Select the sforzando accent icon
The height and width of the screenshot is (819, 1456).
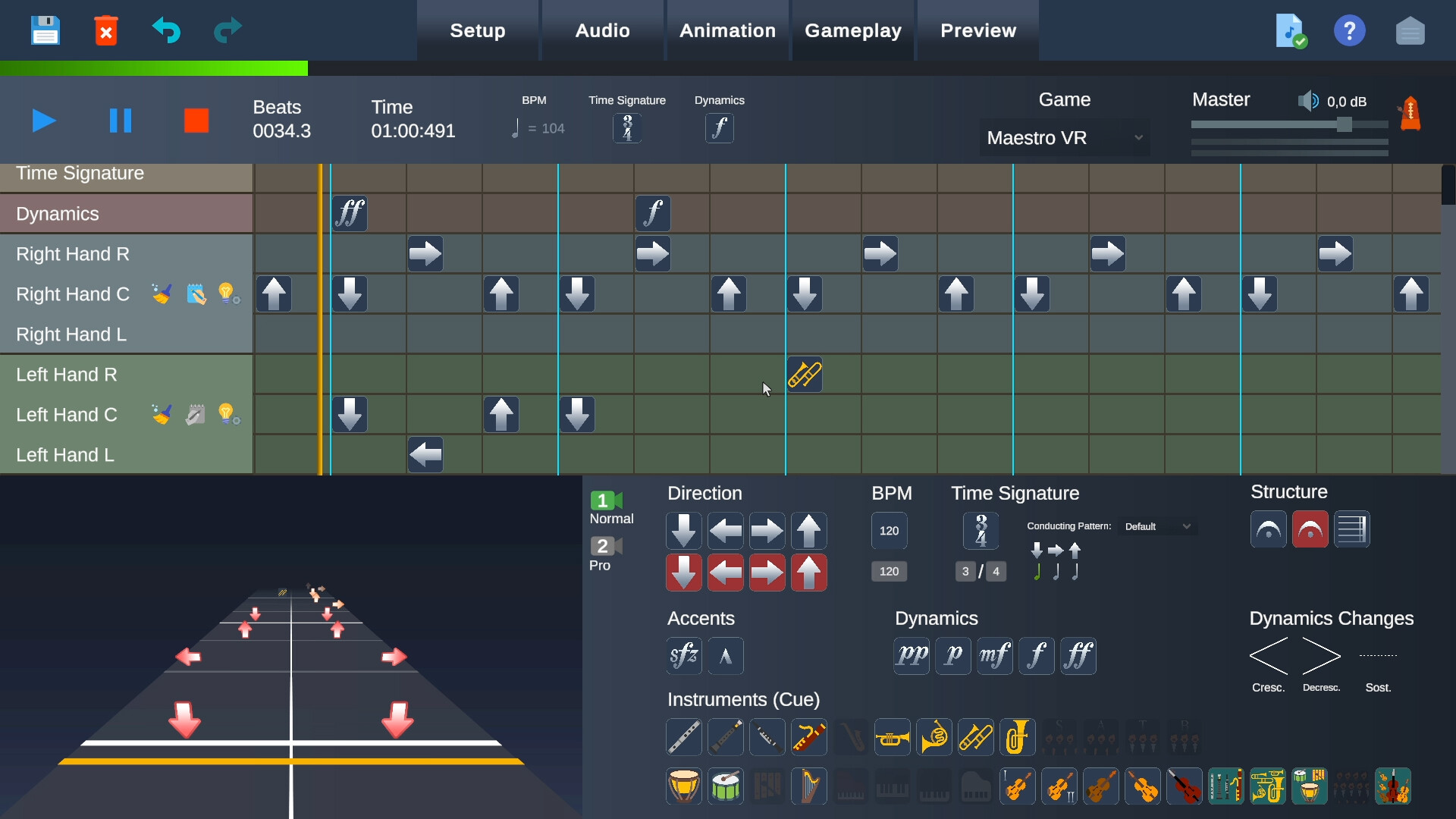tap(683, 655)
